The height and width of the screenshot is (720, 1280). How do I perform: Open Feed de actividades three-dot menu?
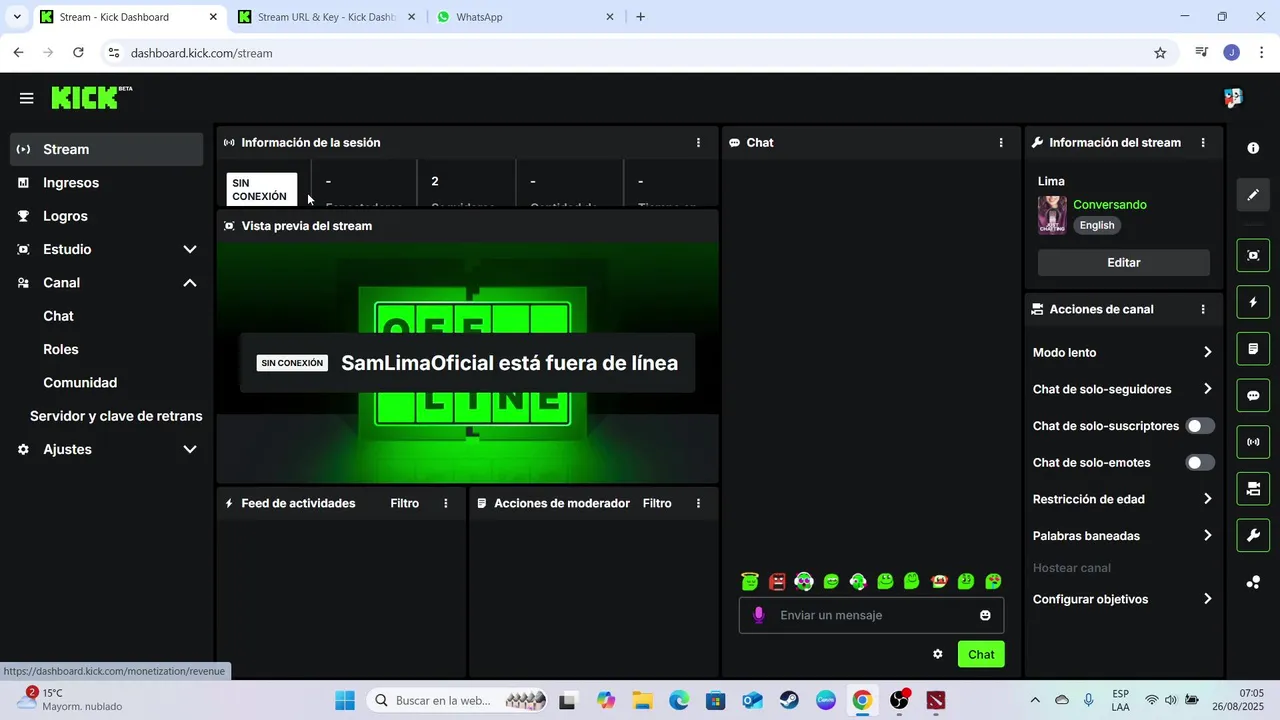pos(446,503)
